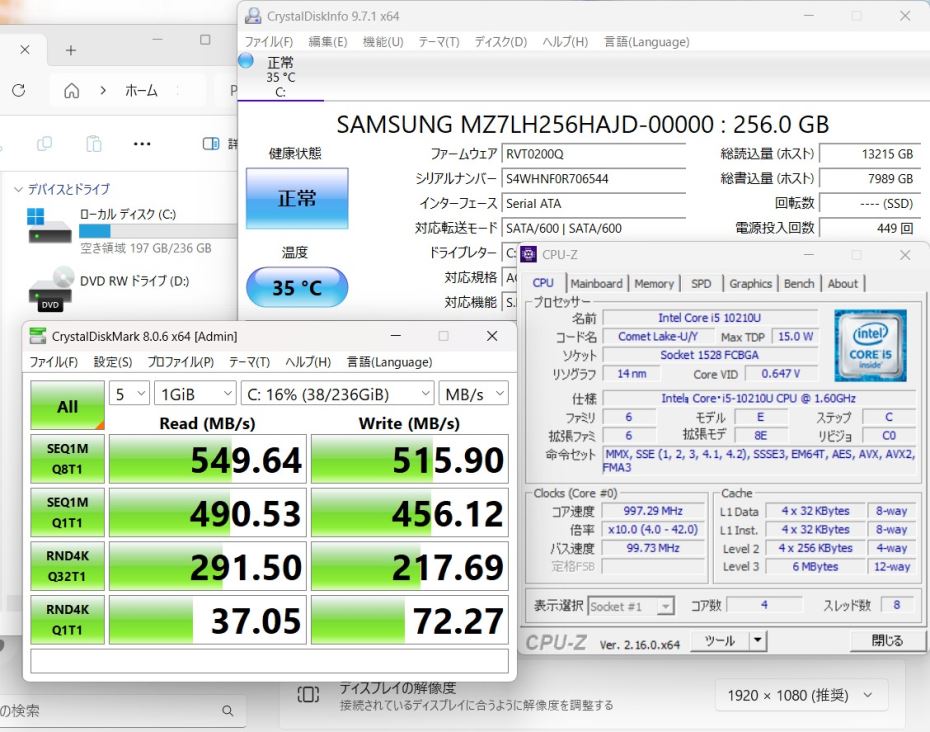Toggle the details pane icon in Explorer
Screen dimensions: 930x732
click(x=211, y=144)
